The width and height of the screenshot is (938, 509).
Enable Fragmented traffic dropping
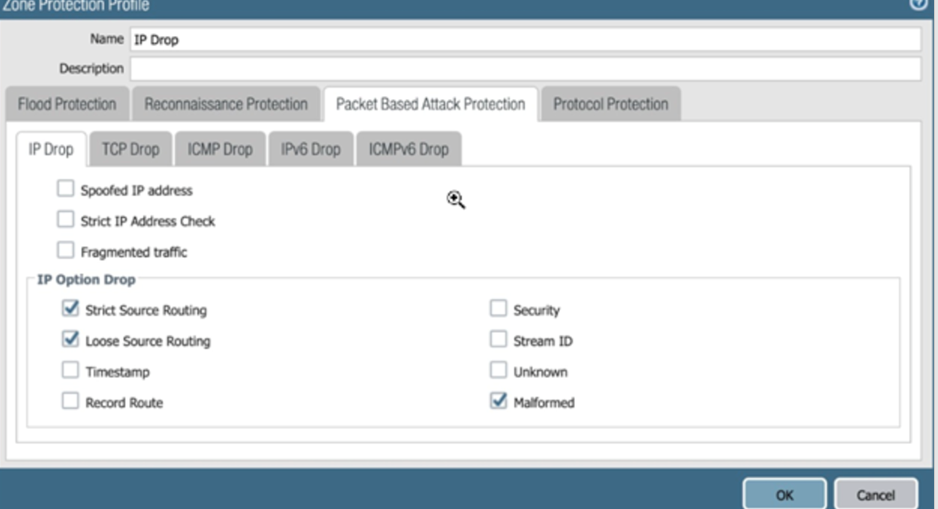point(66,251)
